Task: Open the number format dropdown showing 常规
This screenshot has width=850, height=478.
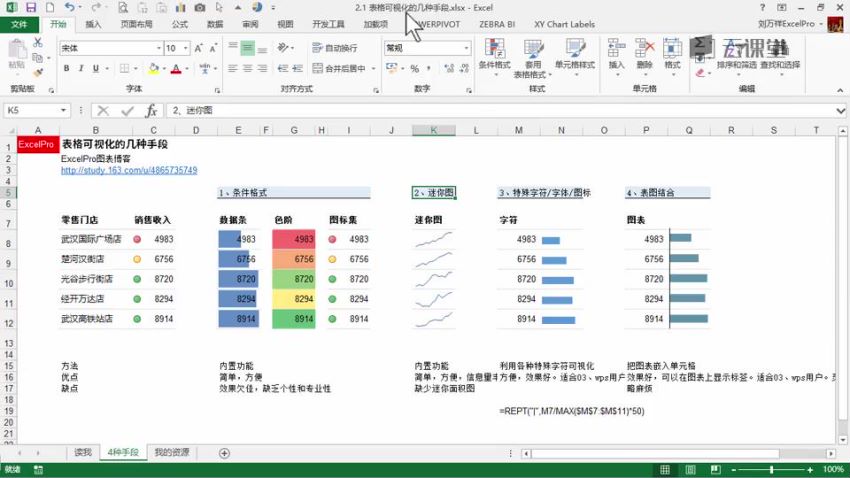Action: [466, 48]
